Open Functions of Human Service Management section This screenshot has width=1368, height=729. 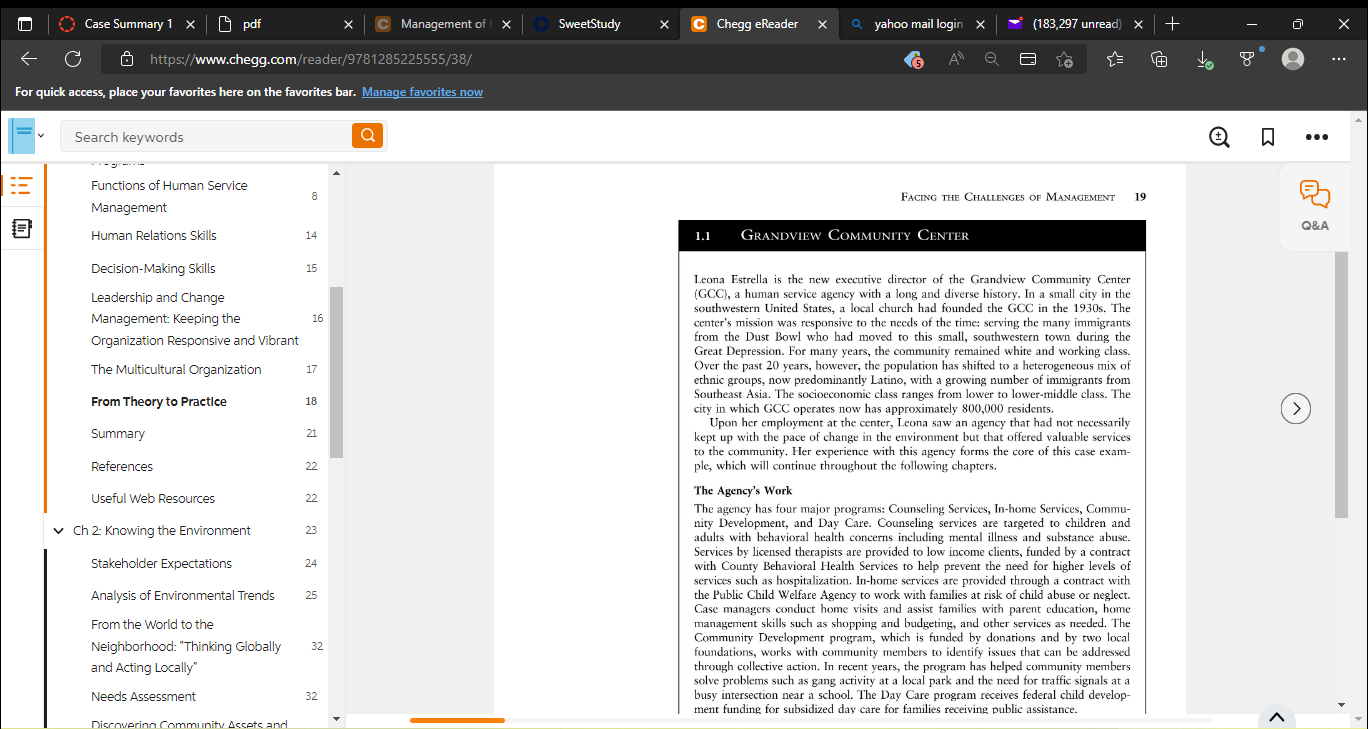(x=169, y=196)
